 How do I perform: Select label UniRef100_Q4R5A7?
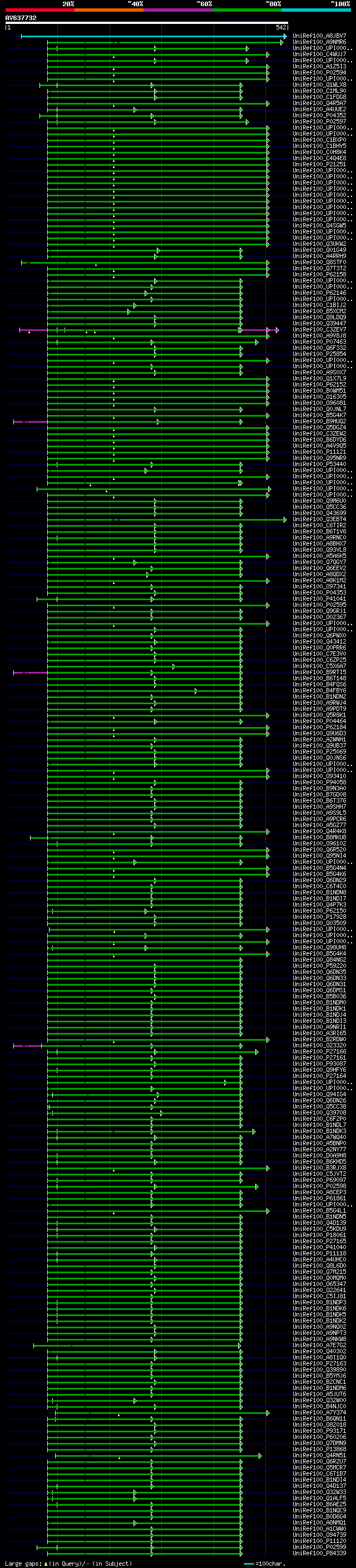[x=319, y=103]
